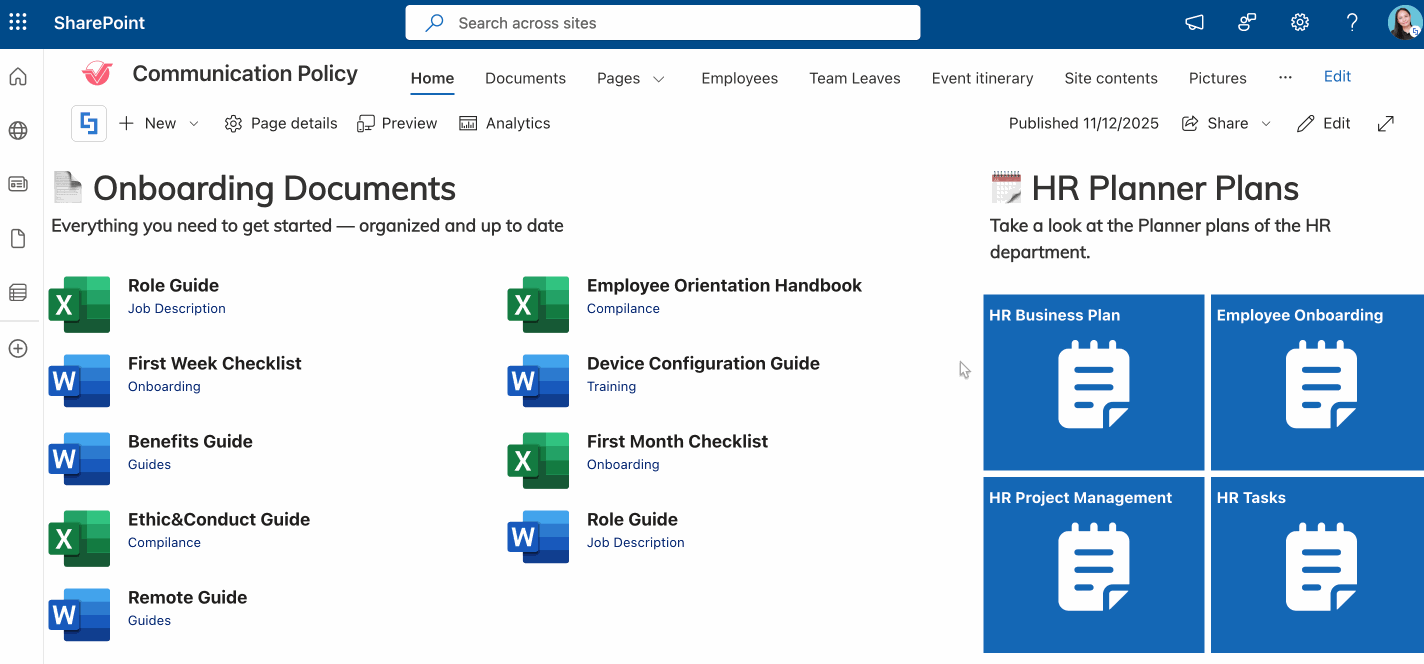Viewport: 1424px width, 664px height.
Task: Open the Remote Guide title link
Action: coord(187,597)
